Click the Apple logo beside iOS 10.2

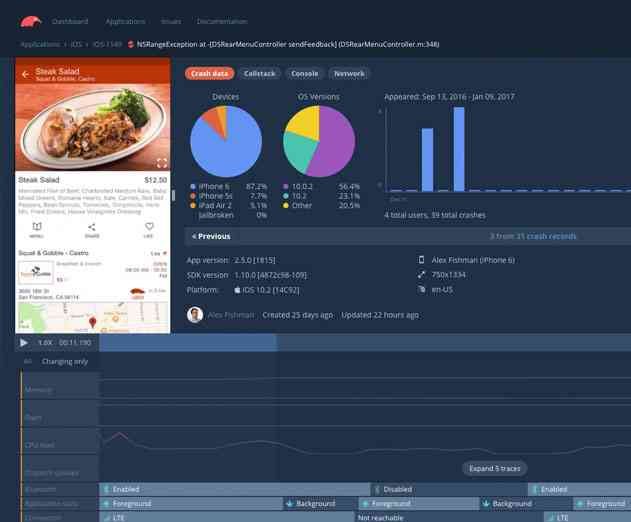point(237,290)
